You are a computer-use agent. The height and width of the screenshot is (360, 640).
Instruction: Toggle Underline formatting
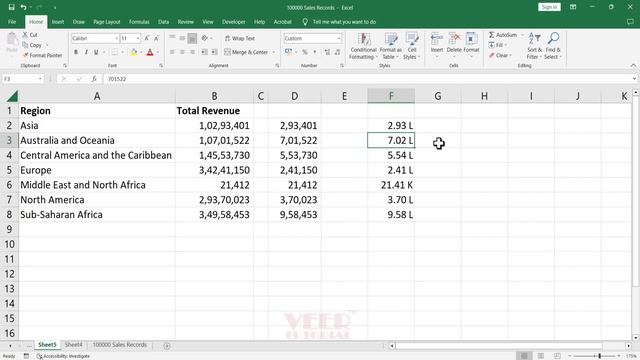coord(96,52)
